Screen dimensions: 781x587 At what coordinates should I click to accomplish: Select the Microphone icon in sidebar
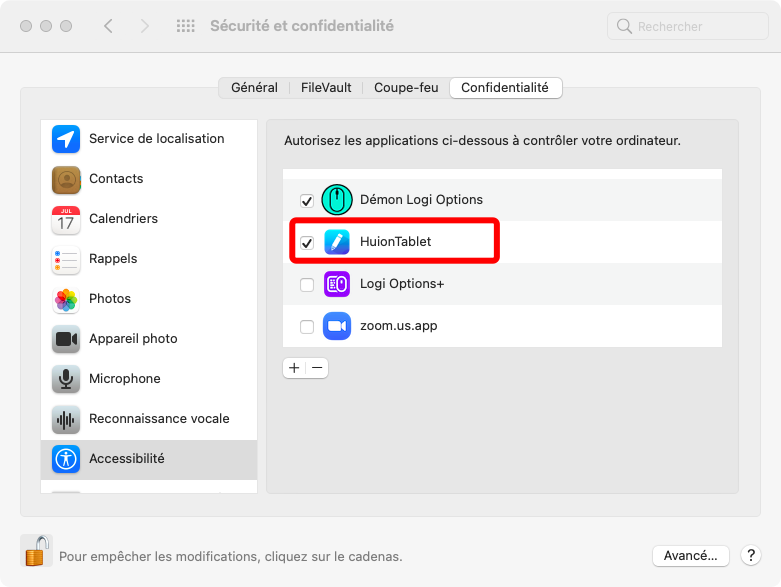pyautogui.click(x=66, y=379)
